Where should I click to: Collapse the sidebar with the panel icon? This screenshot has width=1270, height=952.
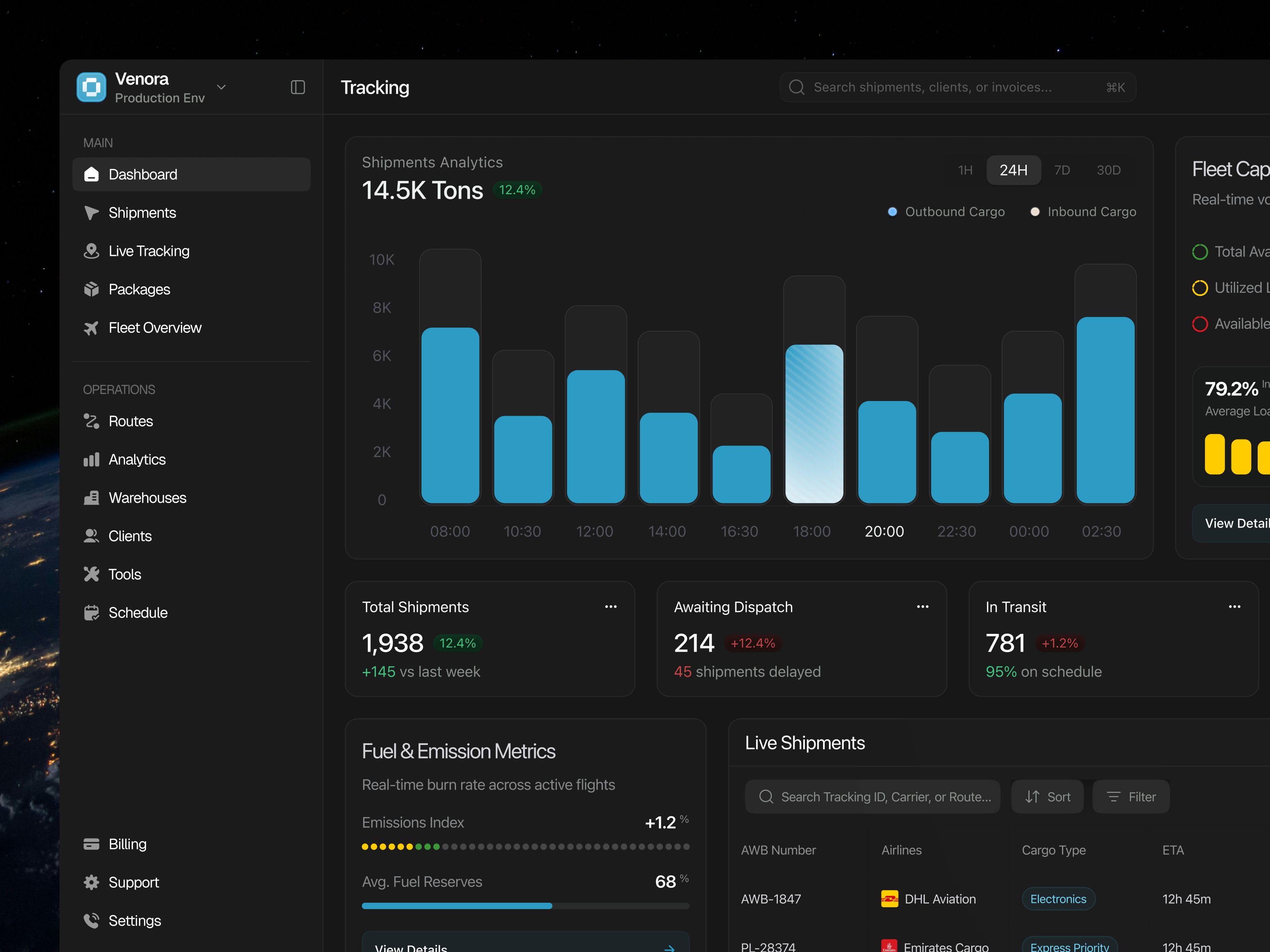click(x=297, y=87)
